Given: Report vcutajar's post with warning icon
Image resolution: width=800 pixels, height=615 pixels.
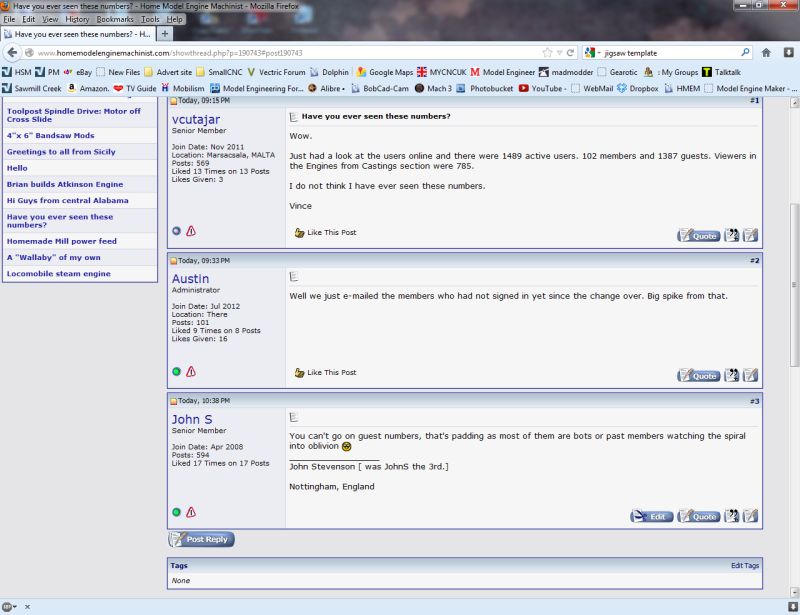Looking at the screenshot, I should (x=191, y=231).
